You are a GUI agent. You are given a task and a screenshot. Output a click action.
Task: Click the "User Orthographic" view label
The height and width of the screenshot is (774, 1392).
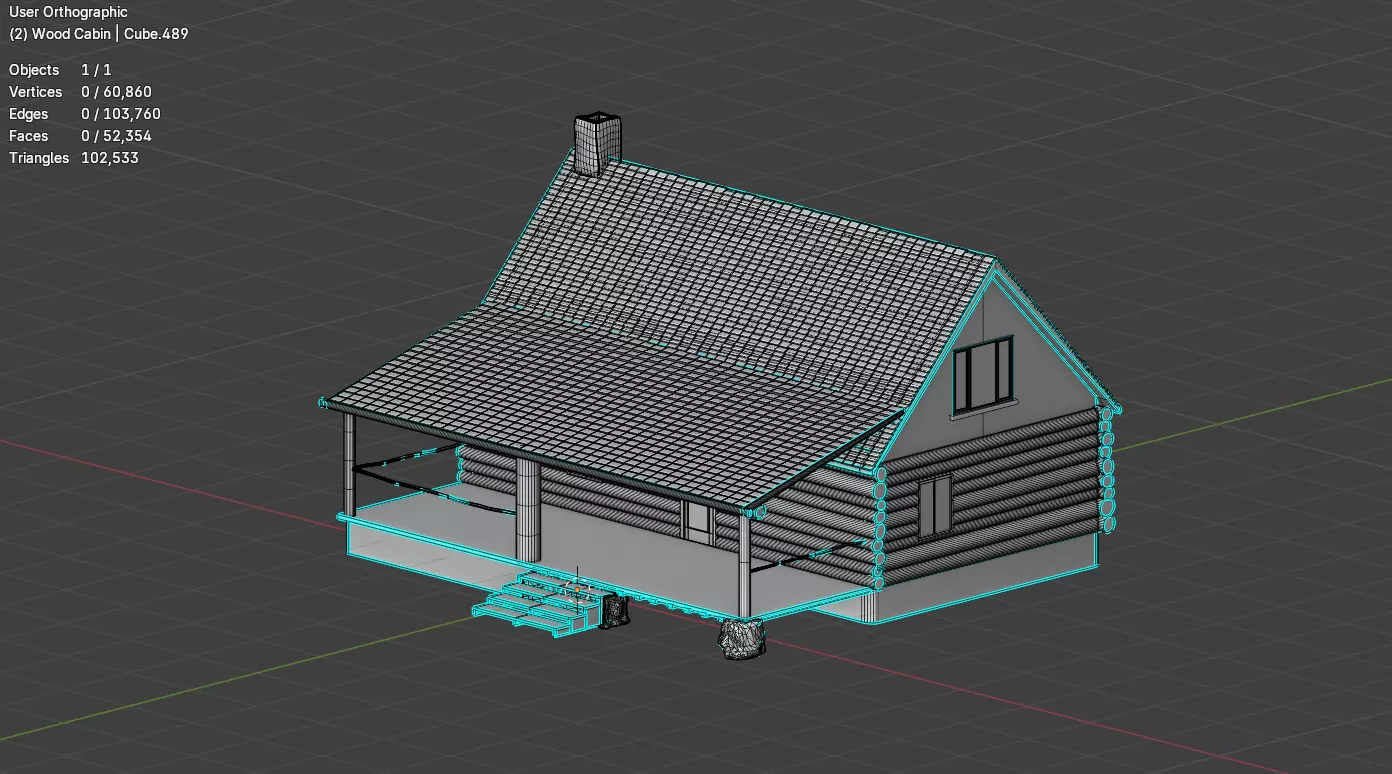[68, 12]
